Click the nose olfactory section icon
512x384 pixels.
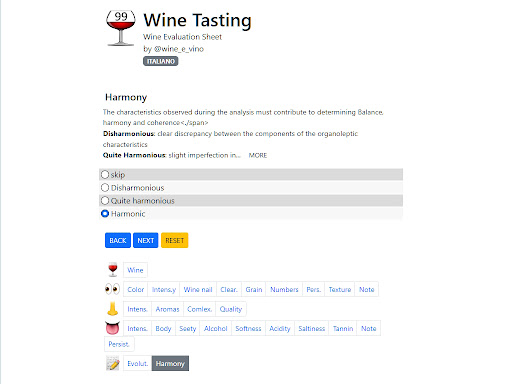coord(113,309)
